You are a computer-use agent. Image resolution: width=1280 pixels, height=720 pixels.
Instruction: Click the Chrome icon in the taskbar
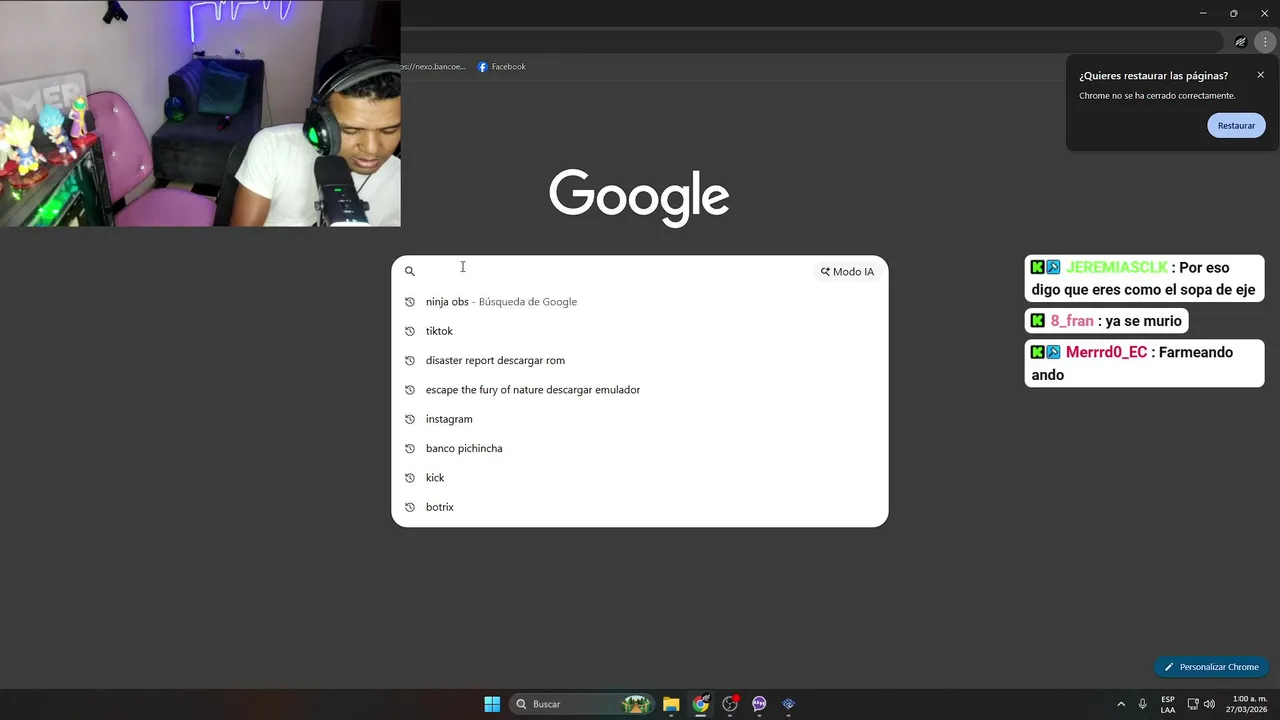click(701, 704)
